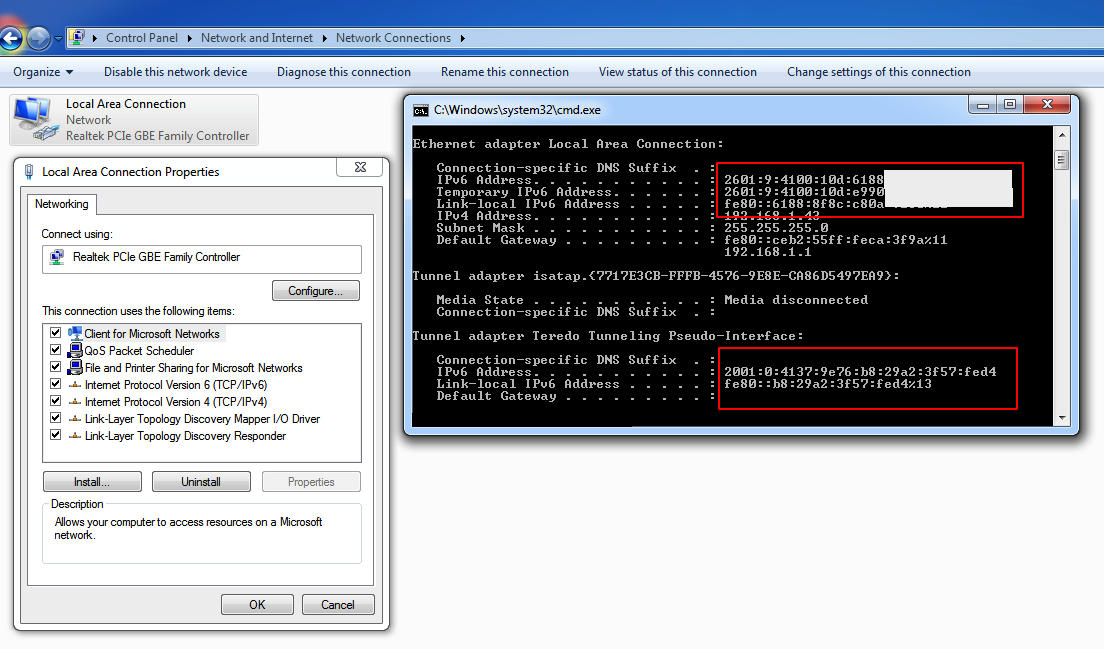The height and width of the screenshot is (649, 1104).
Task: Click Disable this network device
Action: click(x=175, y=72)
